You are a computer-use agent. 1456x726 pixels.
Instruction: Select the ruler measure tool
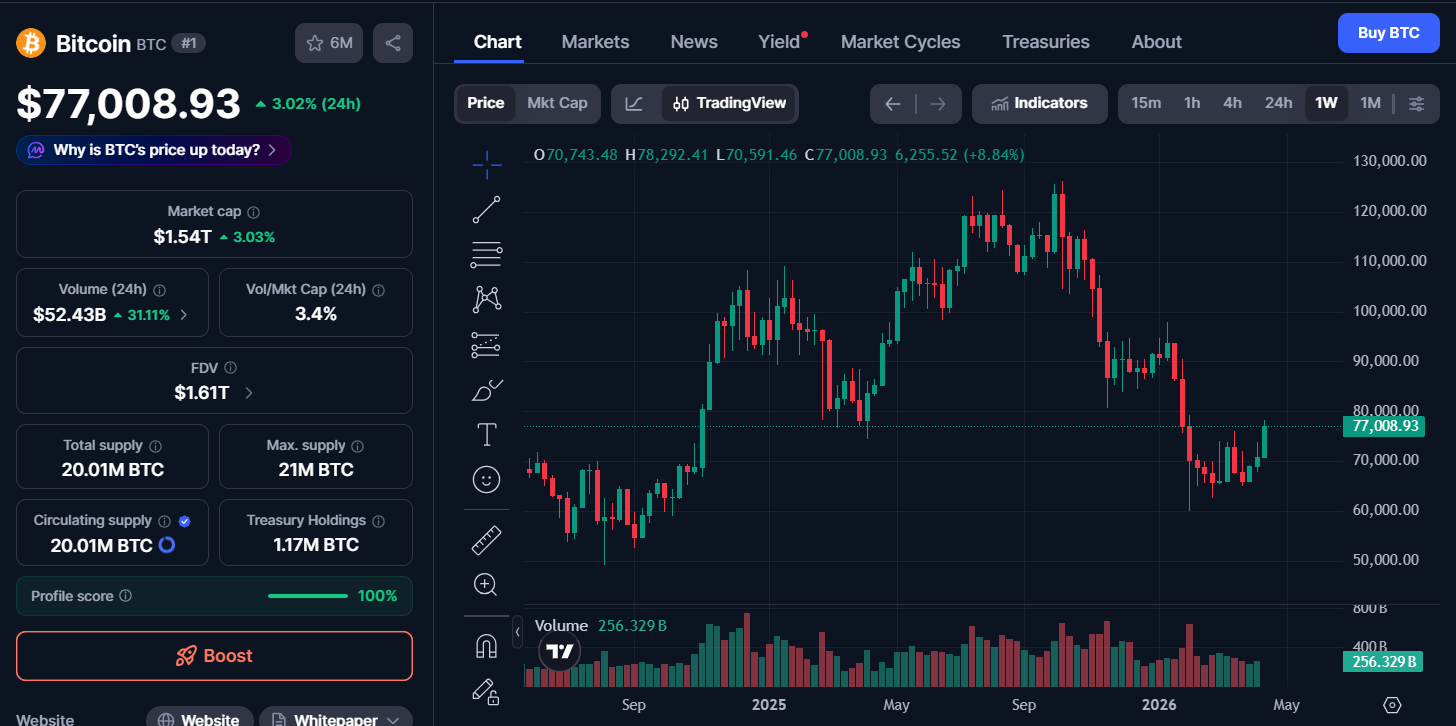point(487,540)
